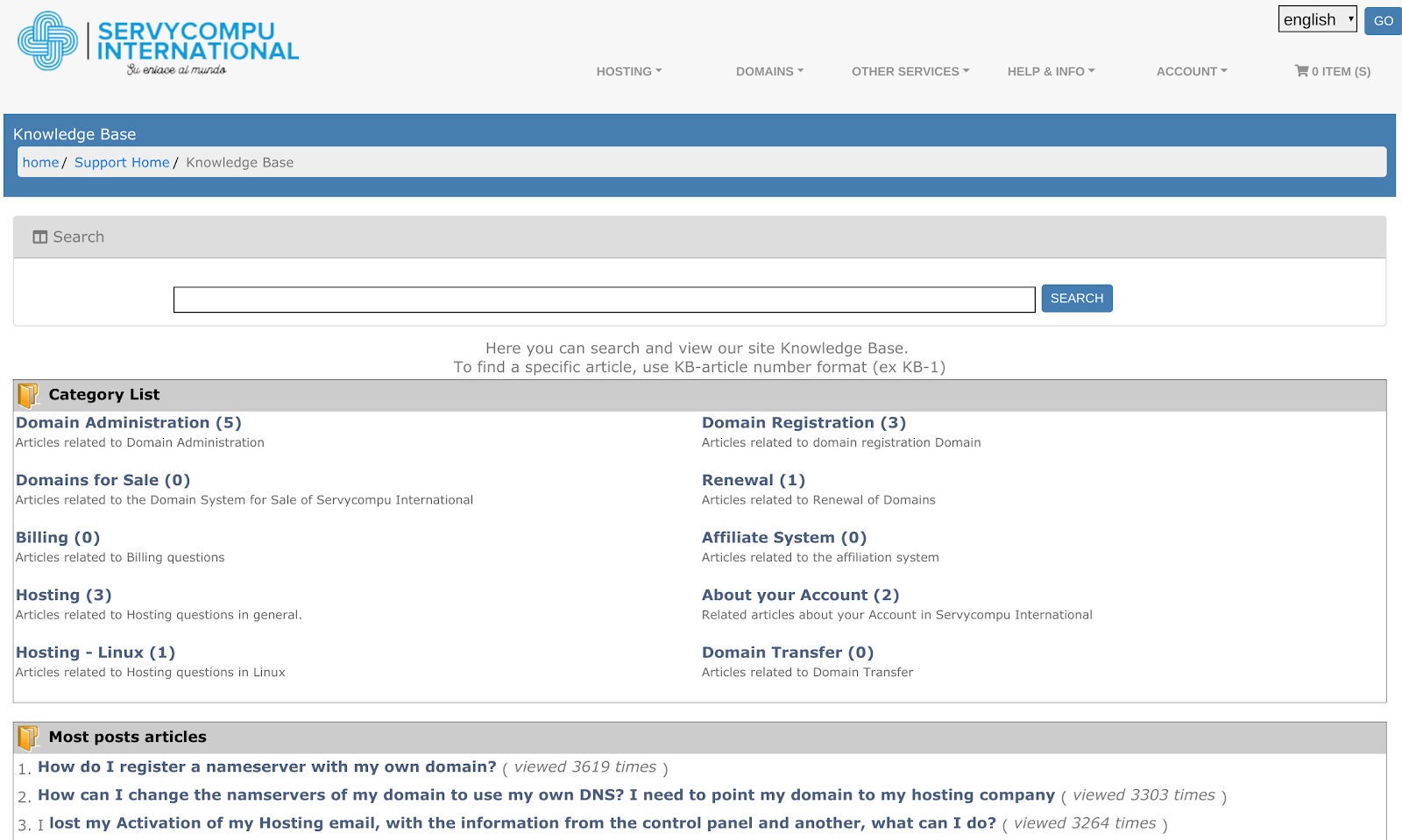Click 'Articles related to Renewal of Domains' text
Screen dimensions: 1402x840
(x=818, y=500)
